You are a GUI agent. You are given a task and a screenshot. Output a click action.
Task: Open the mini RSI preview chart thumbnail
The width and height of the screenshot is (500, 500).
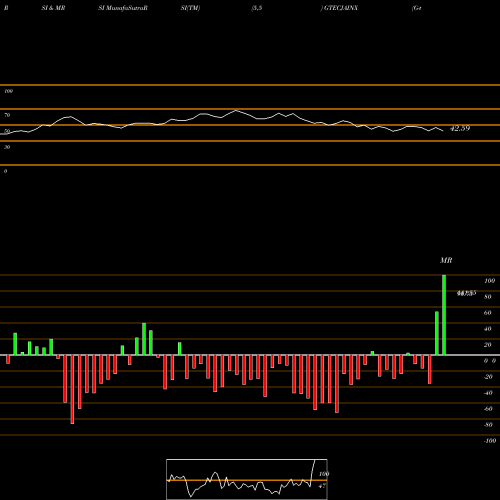pyautogui.click(x=247, y=479)
